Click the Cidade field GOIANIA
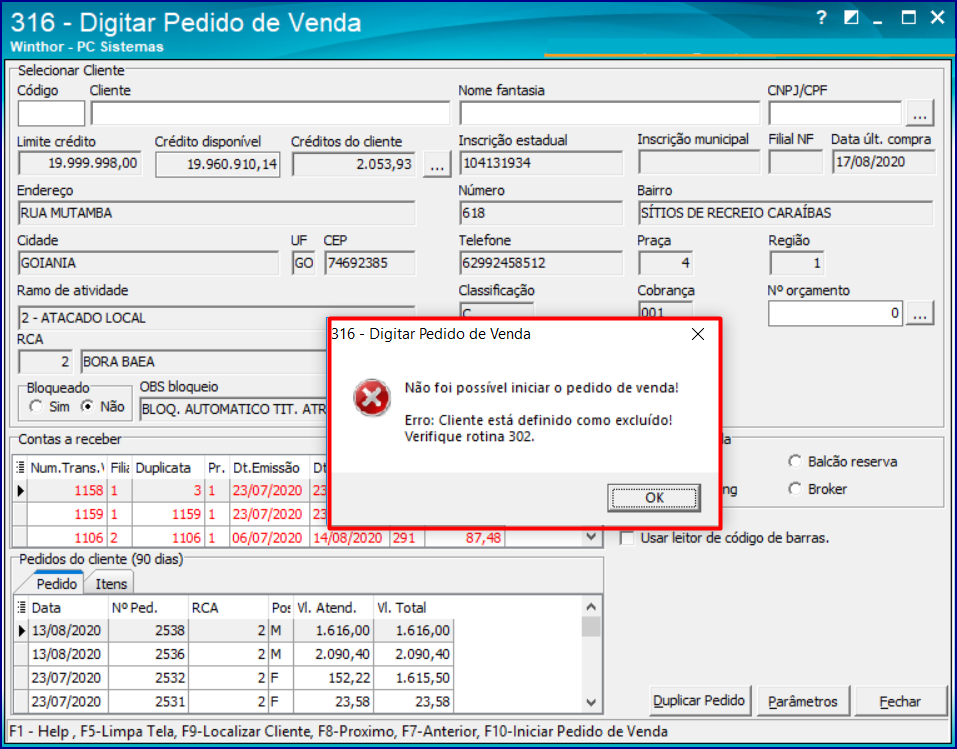957x749 pixels. [148, 263]
